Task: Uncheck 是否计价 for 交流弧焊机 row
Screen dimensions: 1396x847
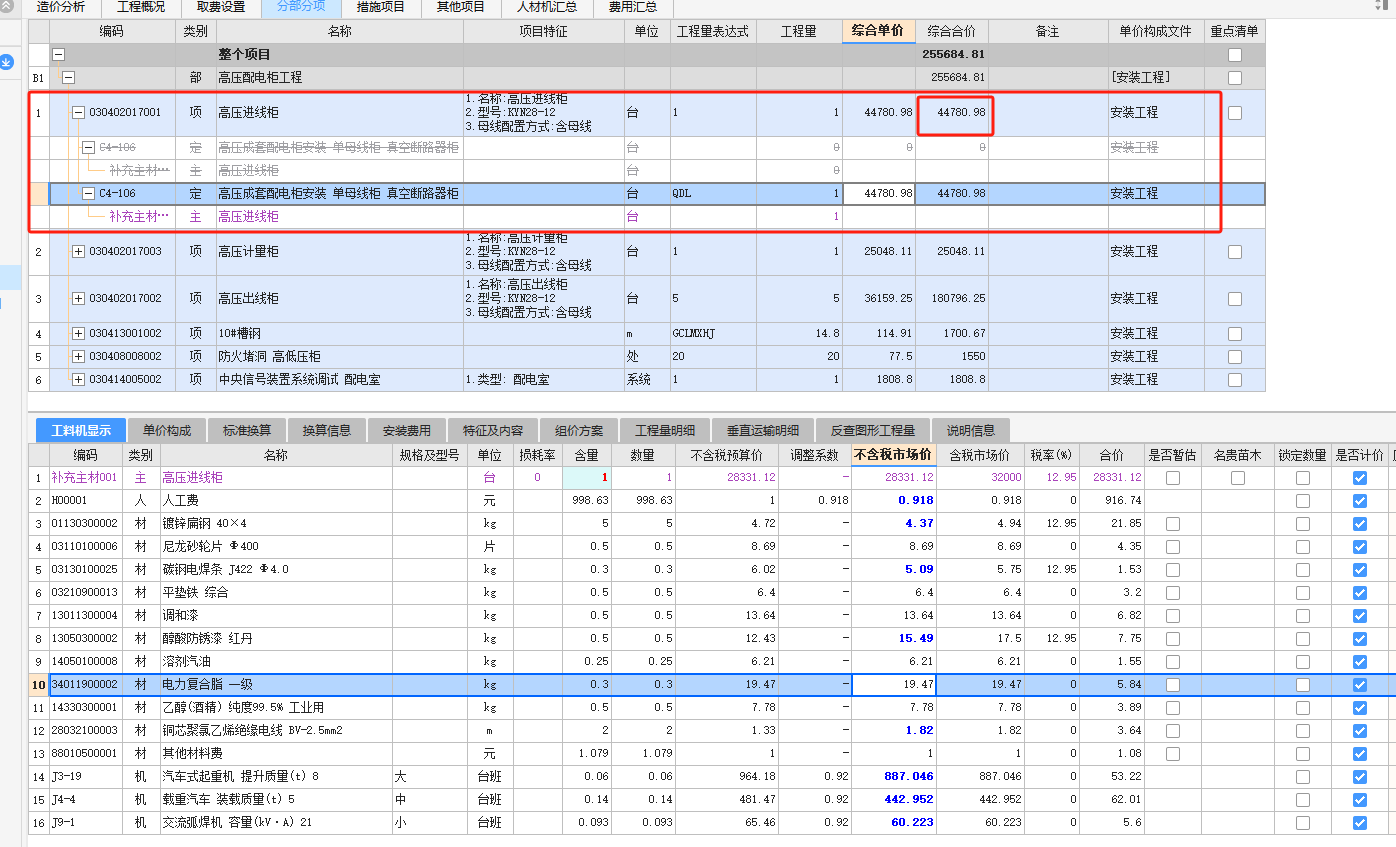Action: pyautogui.click(x=1360, y=823)
